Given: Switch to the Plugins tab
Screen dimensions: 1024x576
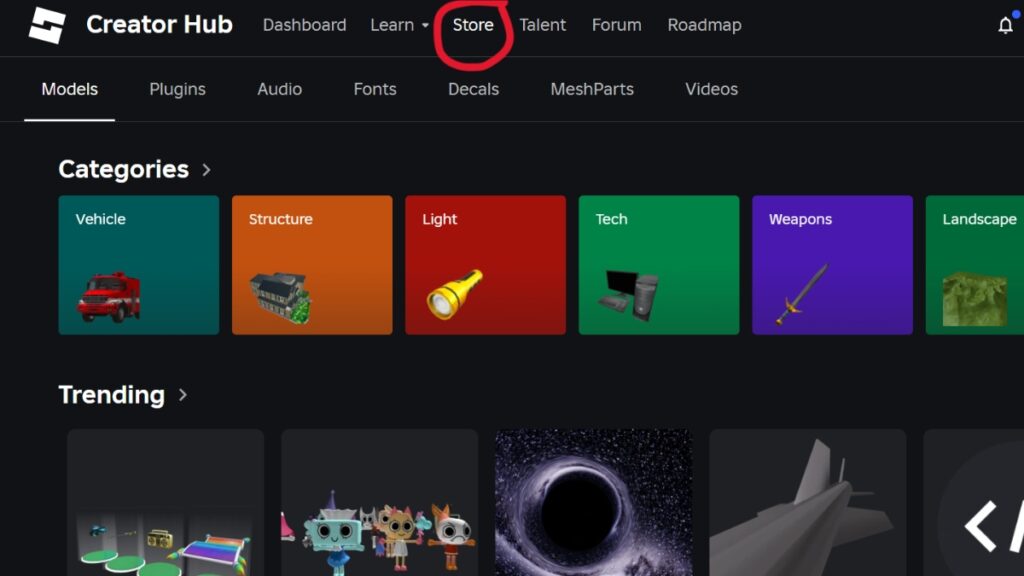Looking at the screenshot, I should (x=177, y=89).
